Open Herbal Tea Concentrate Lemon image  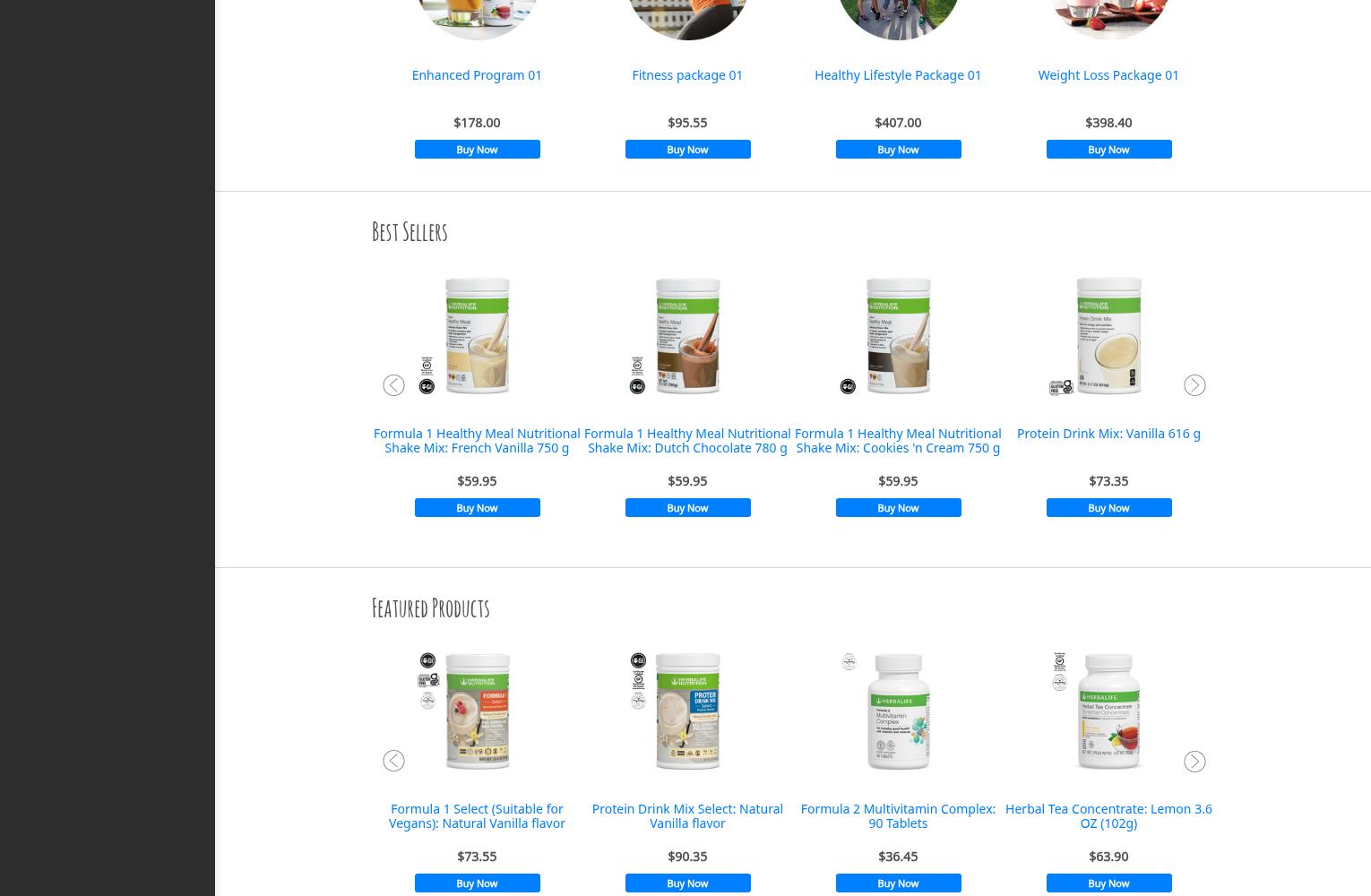point(1108,711)
